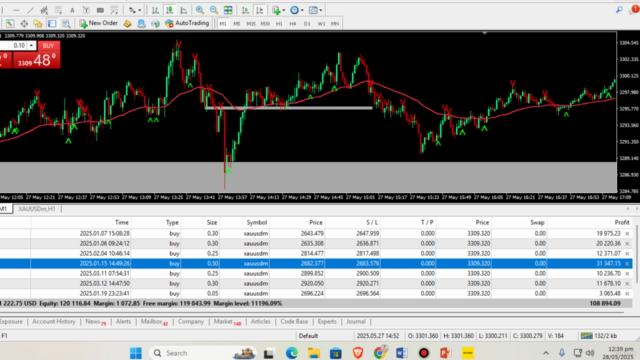The width and height of the screenshot is (640, 360).
Task: Open the Journal tab
Action: (x=356, y=322)
